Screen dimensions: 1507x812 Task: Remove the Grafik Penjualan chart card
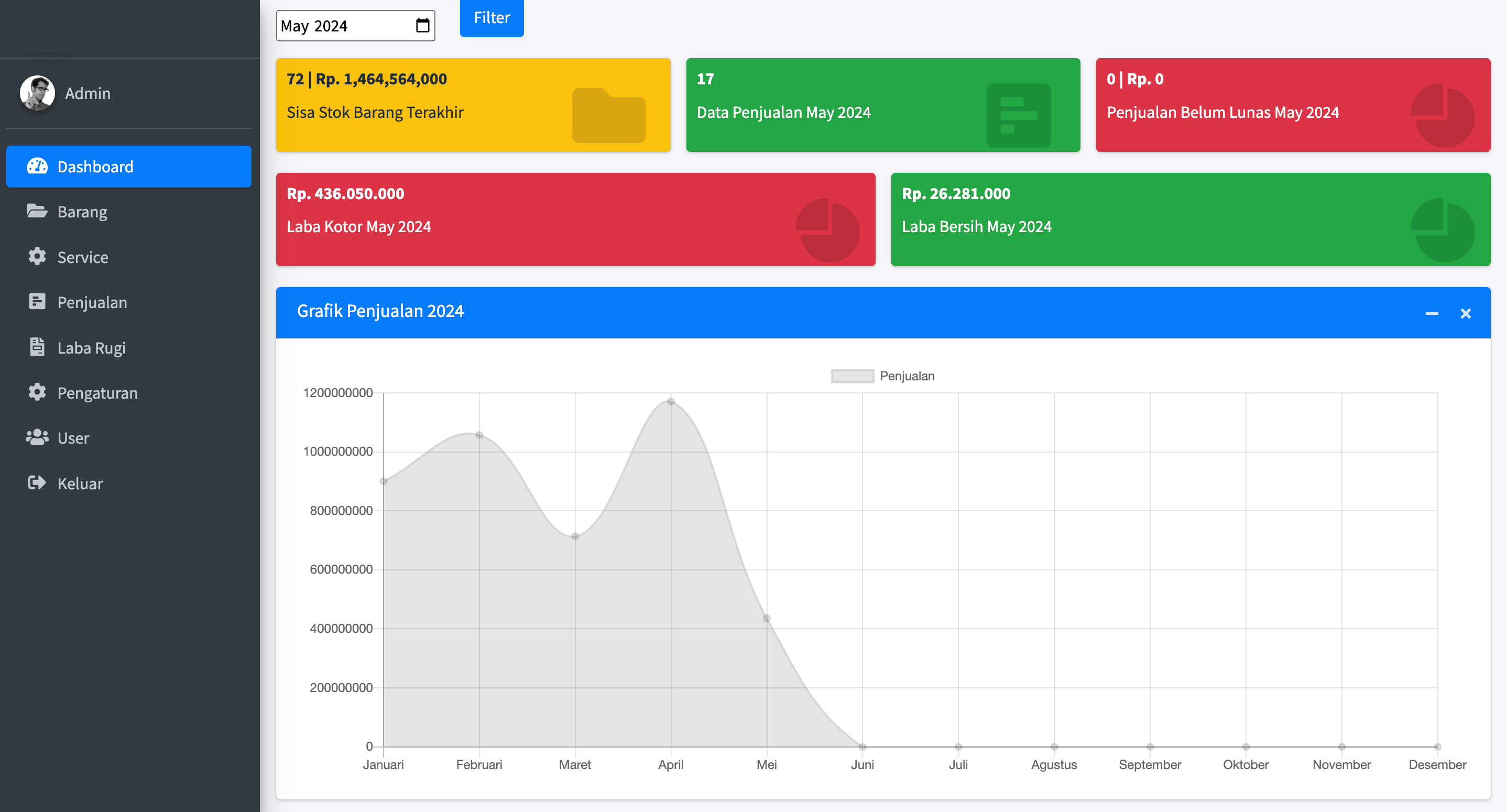click(x=1466, y=314)
